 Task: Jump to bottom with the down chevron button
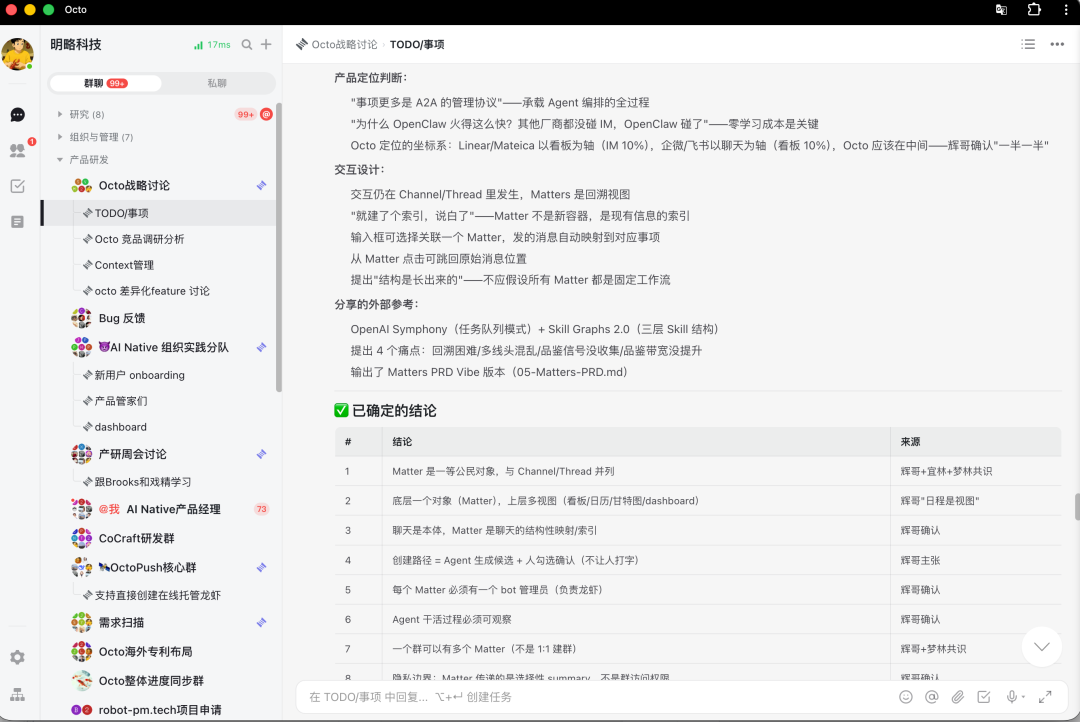[x=1041, y=646]
